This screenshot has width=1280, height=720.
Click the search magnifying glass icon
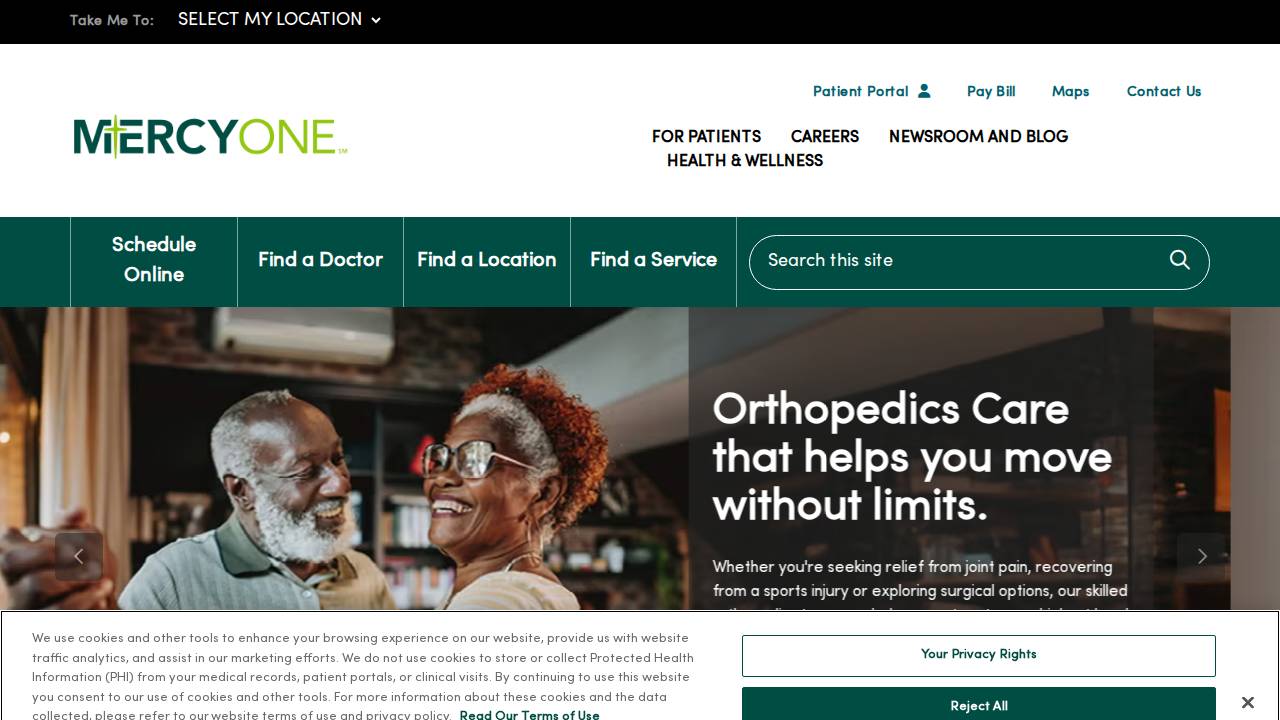(1180, 260)
